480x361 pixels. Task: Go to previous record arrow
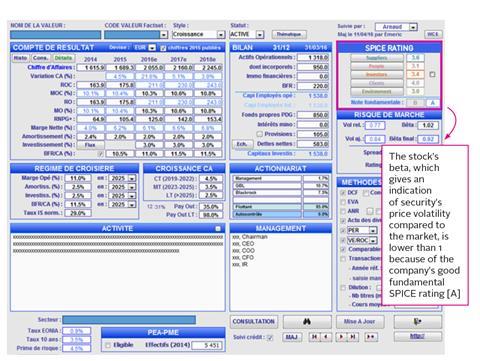click(x=326, y=337)
